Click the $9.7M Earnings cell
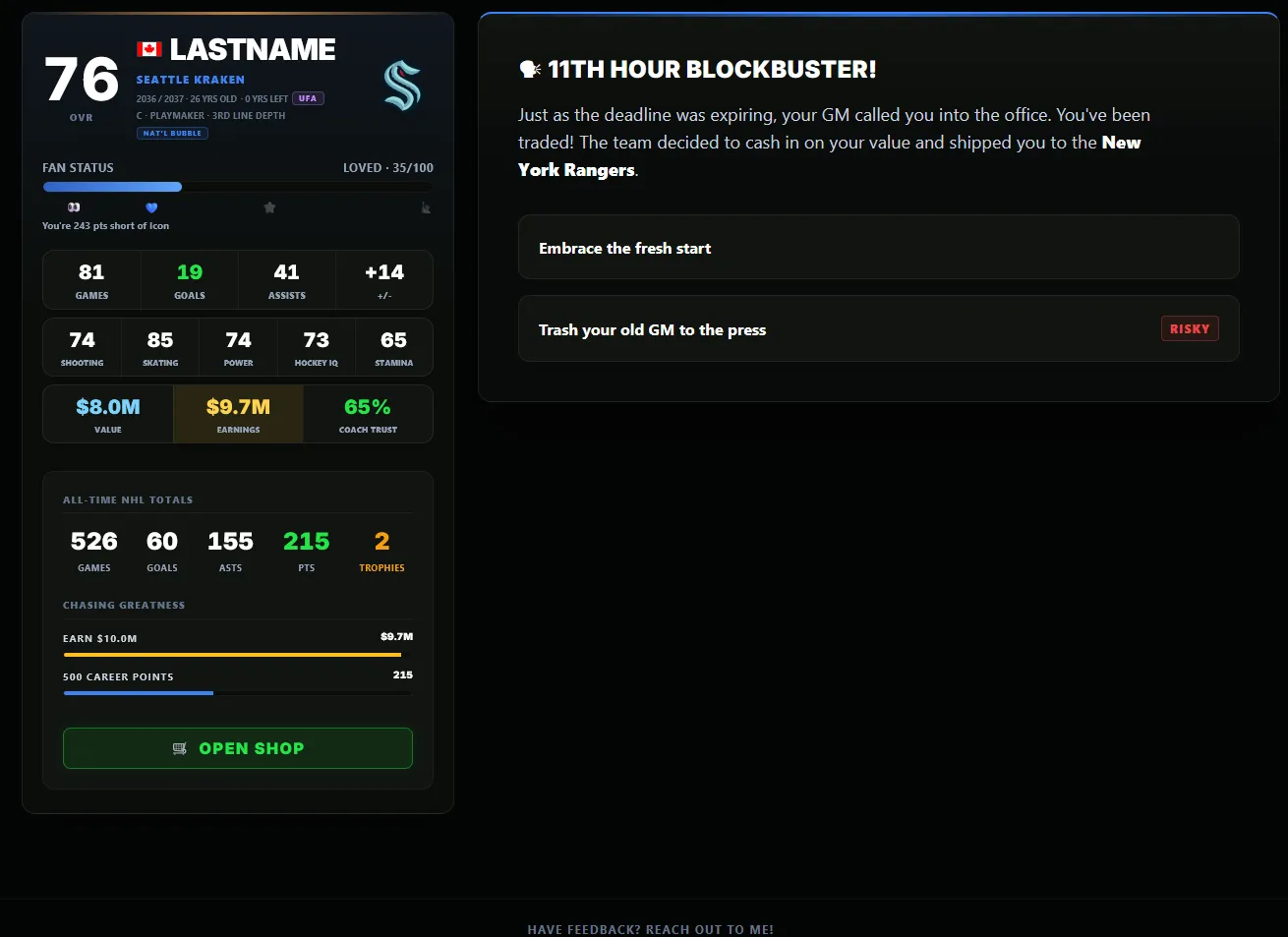 (x=238, y=414)
